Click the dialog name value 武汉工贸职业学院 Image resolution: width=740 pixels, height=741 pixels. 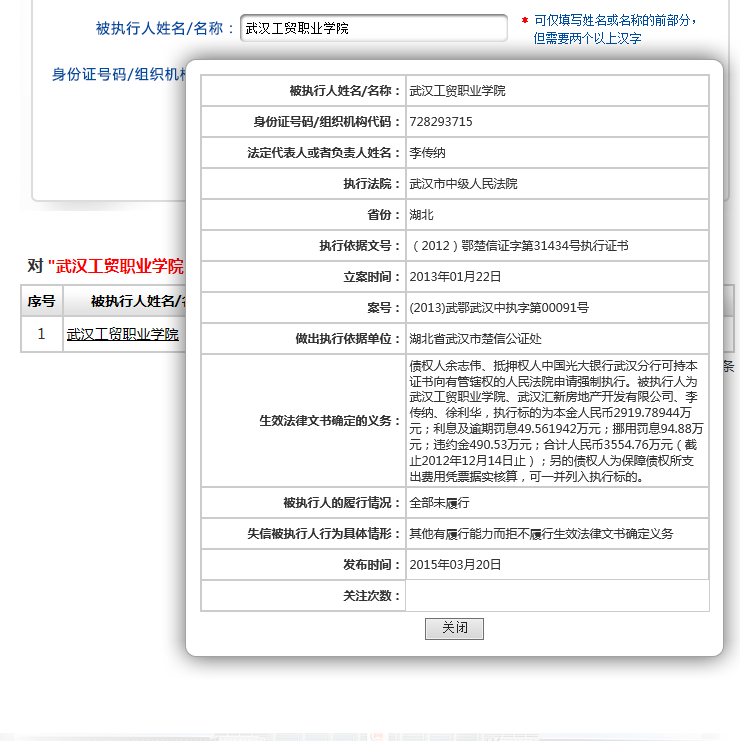(457, 91)
